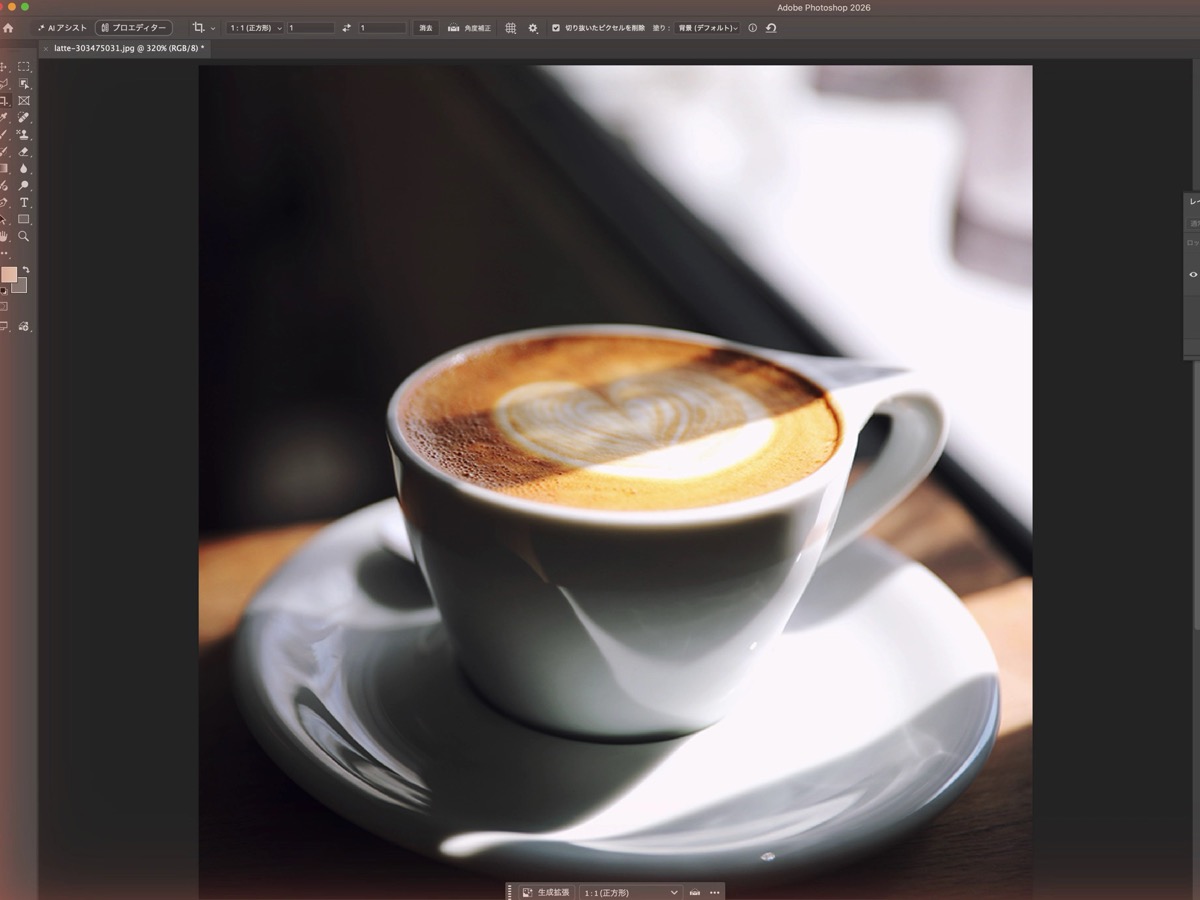Screen dimensions: 1200x900
Task: Select the Eraser tool
Action: [x=24, y=151]
